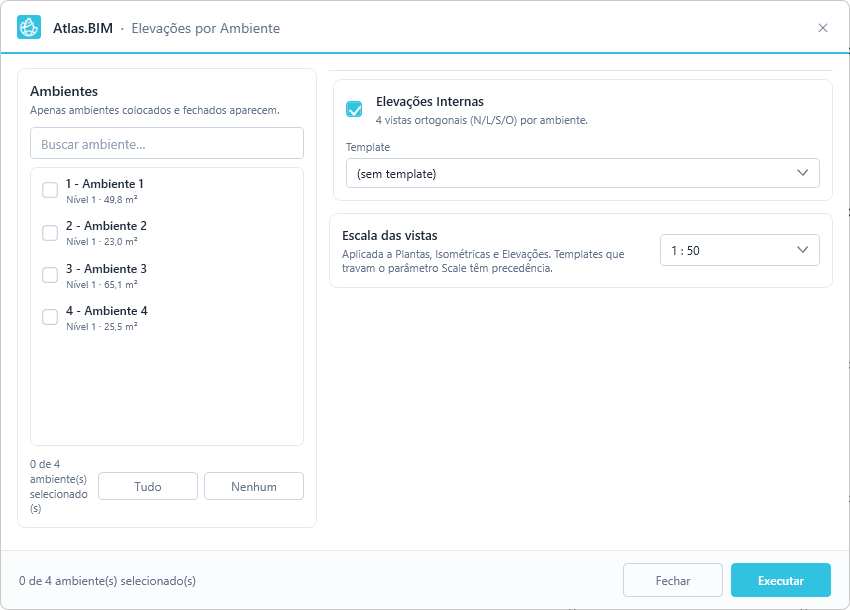Uncheck the Elevações Internas checkbox
This screenshot has width=850, height=610.
tap(354, 109)
